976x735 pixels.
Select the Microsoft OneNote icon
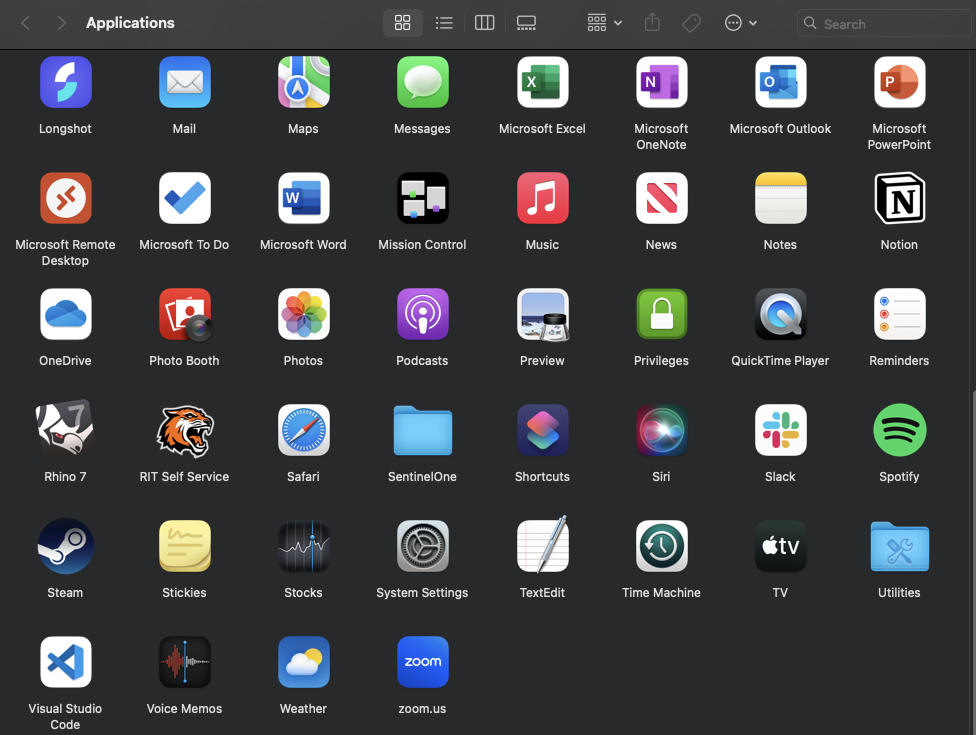click(x=661, y=82)
